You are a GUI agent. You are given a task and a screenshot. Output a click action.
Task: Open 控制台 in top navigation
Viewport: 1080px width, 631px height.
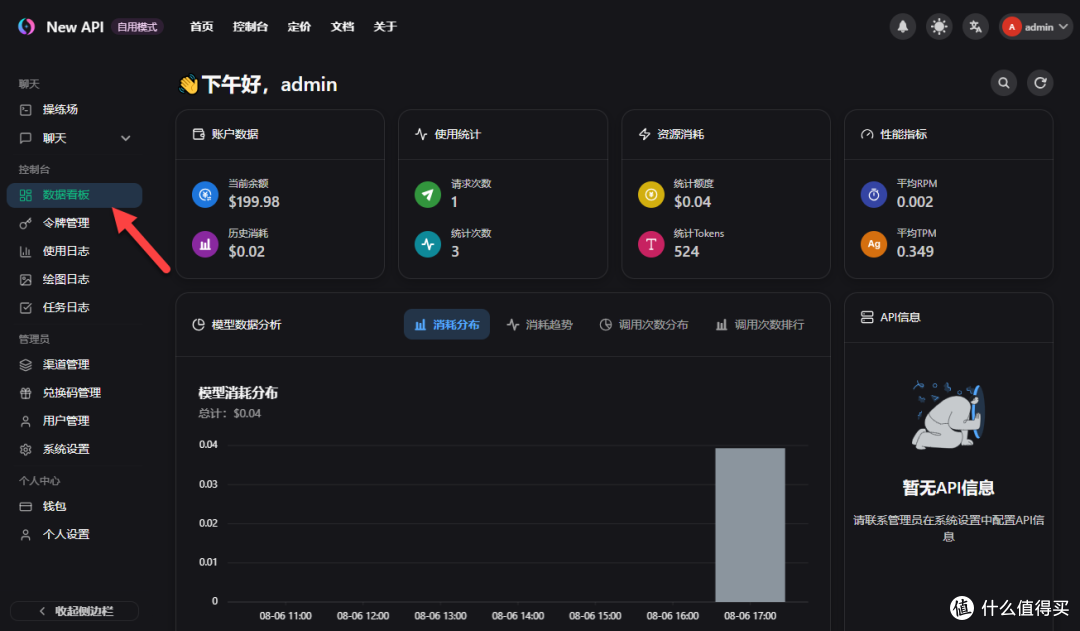pyautogui.click(x=250, y=27)
